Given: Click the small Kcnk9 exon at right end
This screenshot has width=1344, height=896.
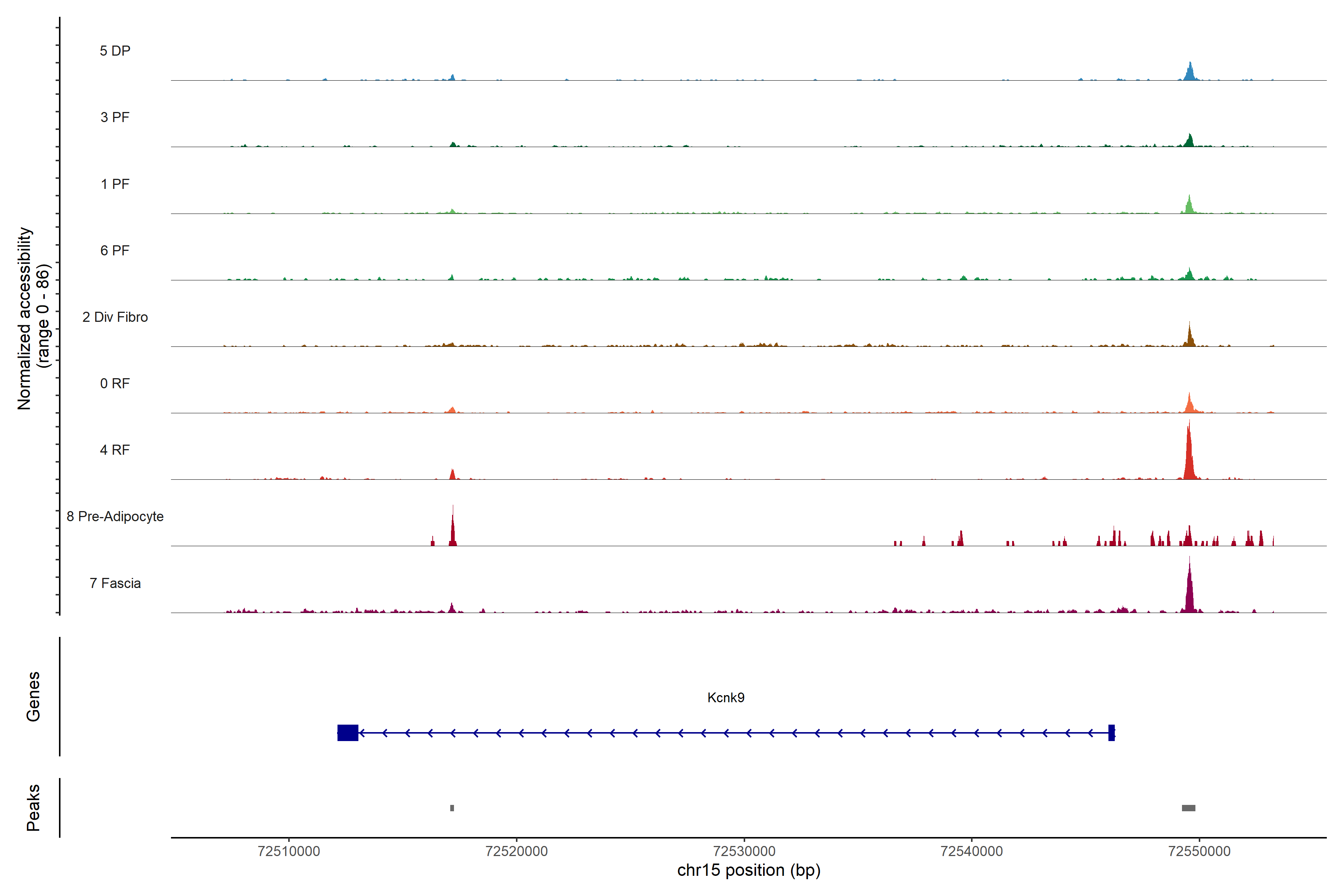Looking at the screenshot, I should click(x=1111, y=732).
